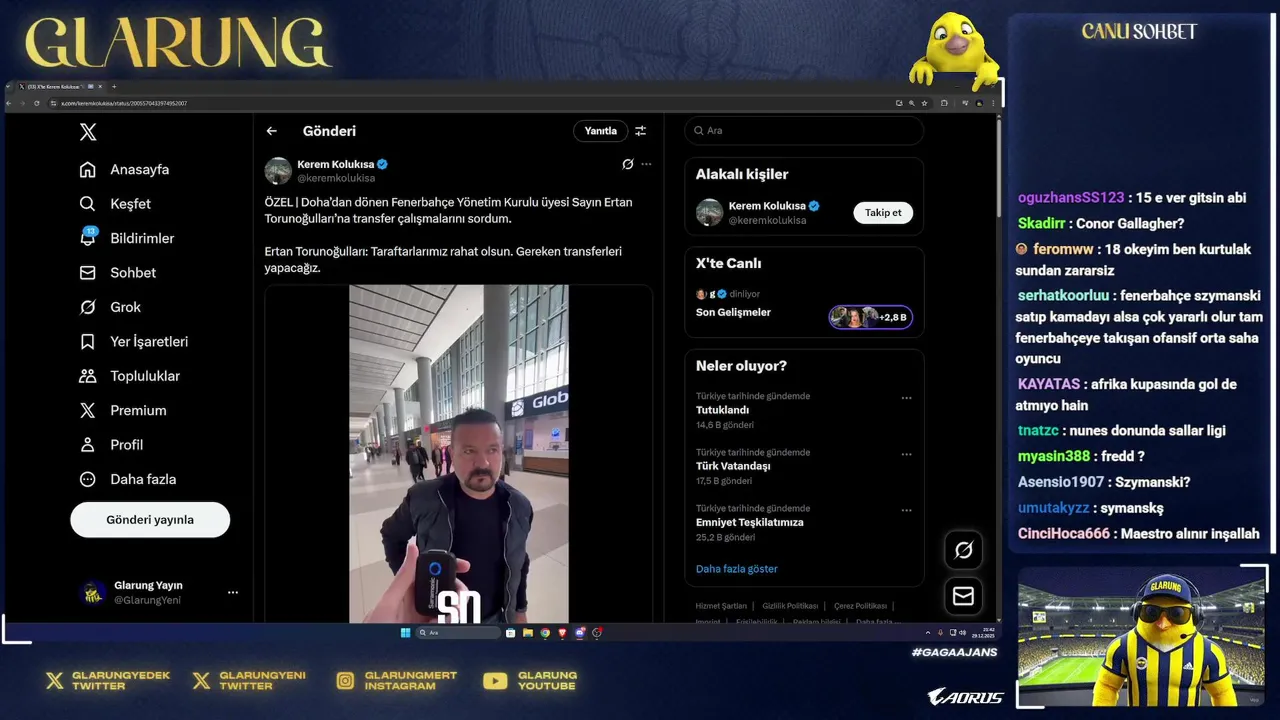1280x720 pixels.
Task: Open Türk Vatandaşı trending topic
Action: point(733,466)
